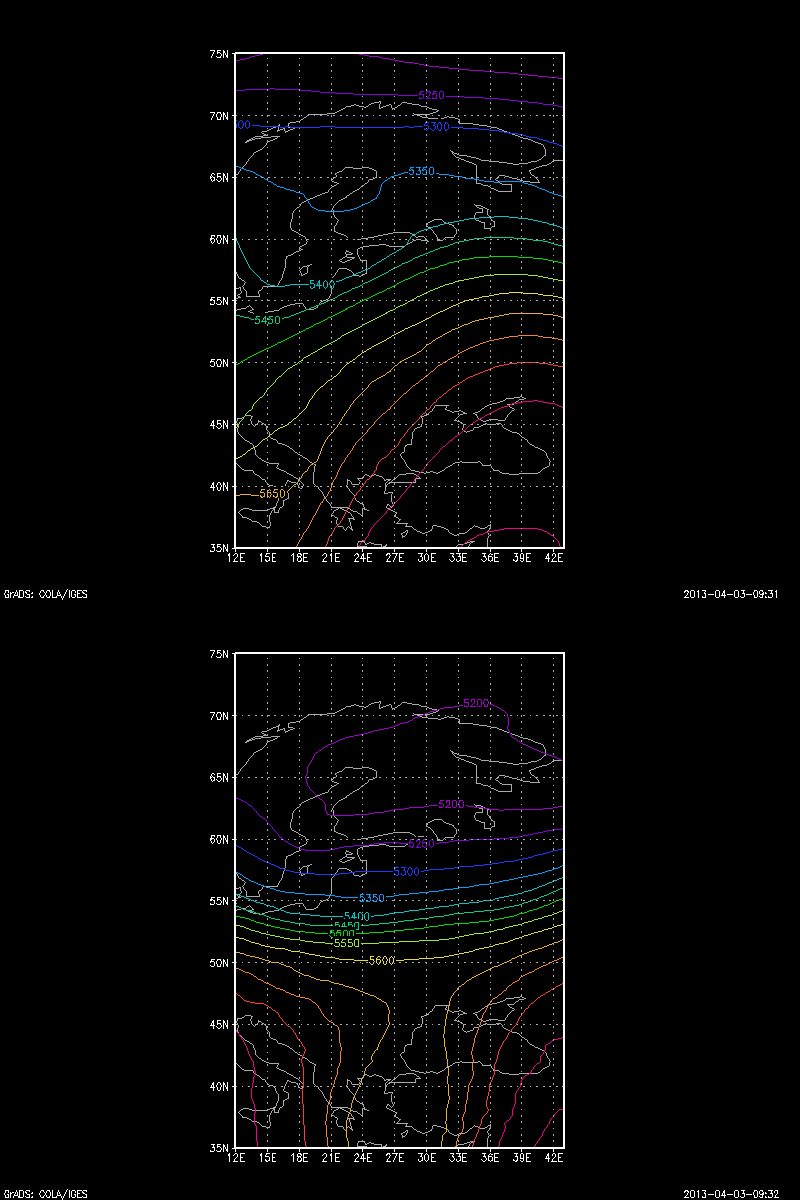Select the 35N latitude label of upper plot
Screen dimensions: 800x1200
click(x=221, y=548)
